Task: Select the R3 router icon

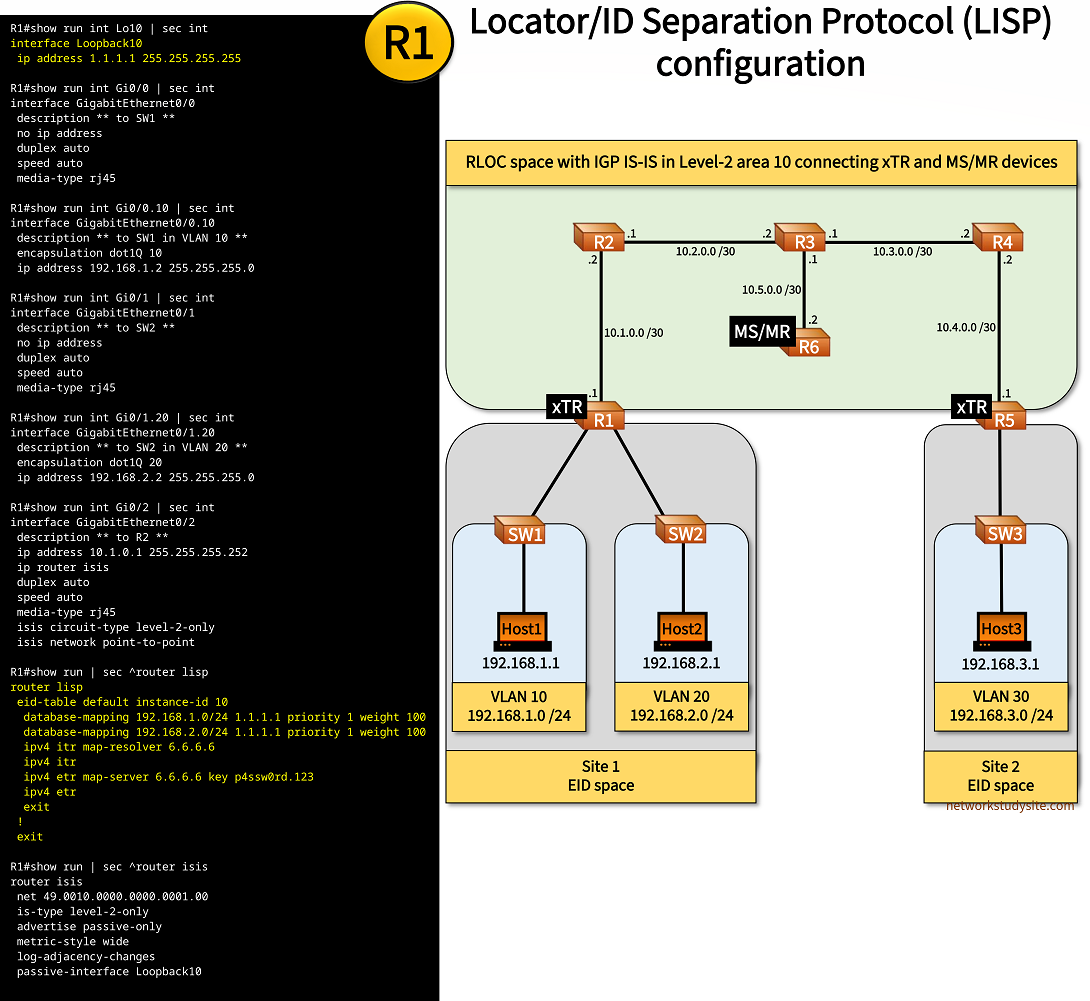Action: 803,240
